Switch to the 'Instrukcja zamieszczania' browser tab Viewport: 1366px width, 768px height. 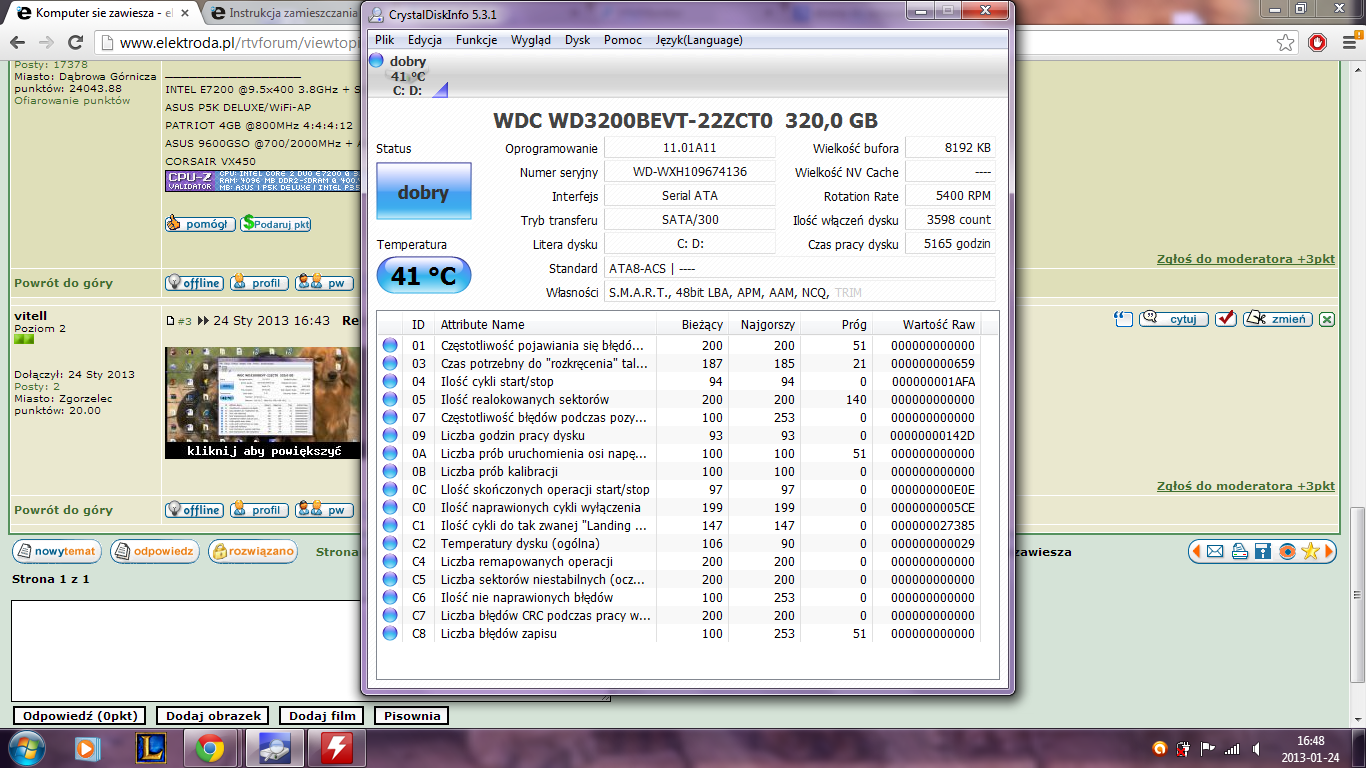click(x=285, y=14)
